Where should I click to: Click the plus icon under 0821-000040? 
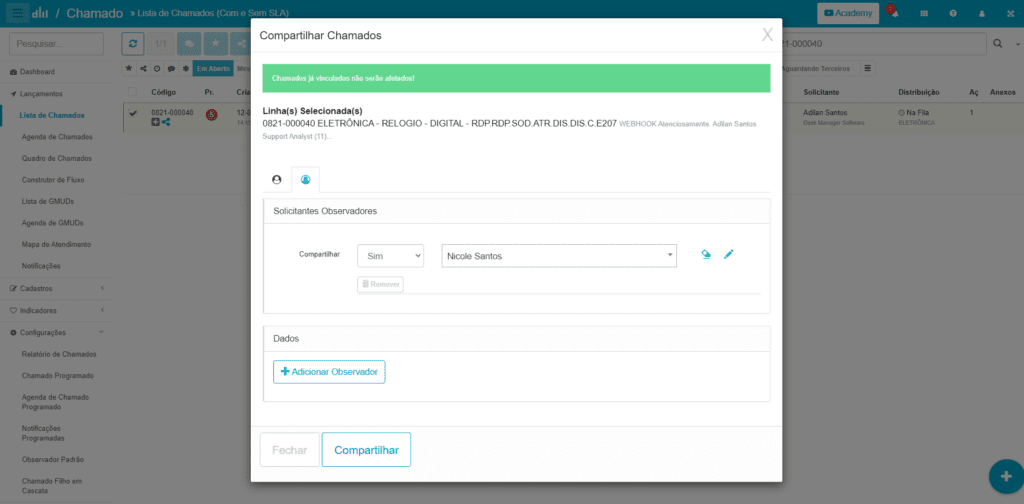155,122
